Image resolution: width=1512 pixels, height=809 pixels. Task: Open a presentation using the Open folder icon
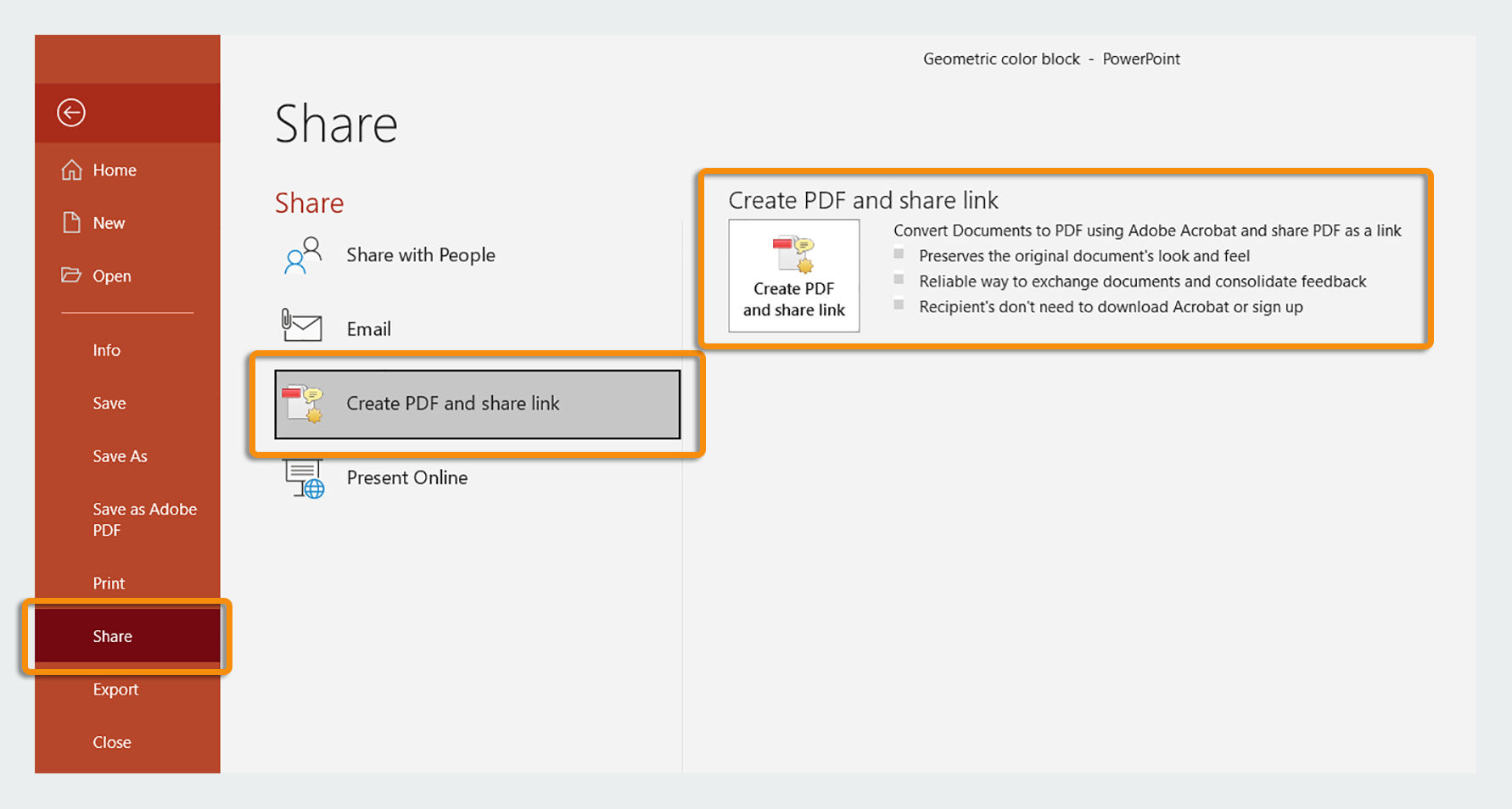71,275
